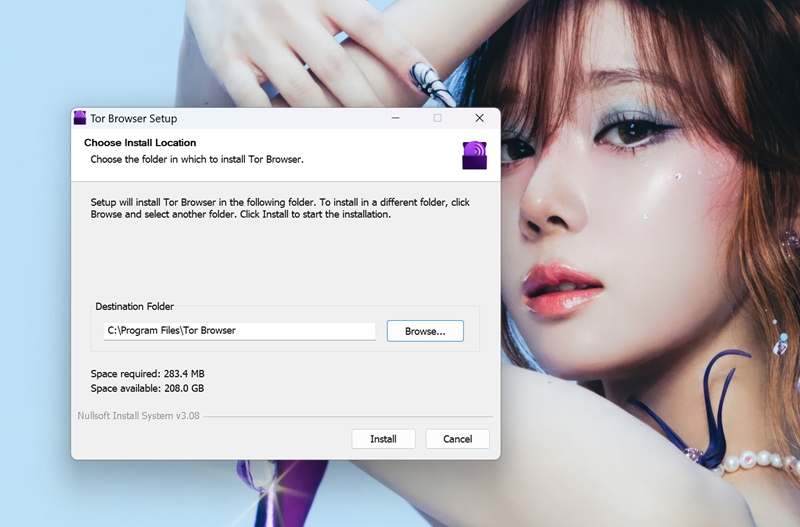This screenshot has height=527, width=800.
Task: Minimize the Tor Browser Setup window
Action: point(395,118)
